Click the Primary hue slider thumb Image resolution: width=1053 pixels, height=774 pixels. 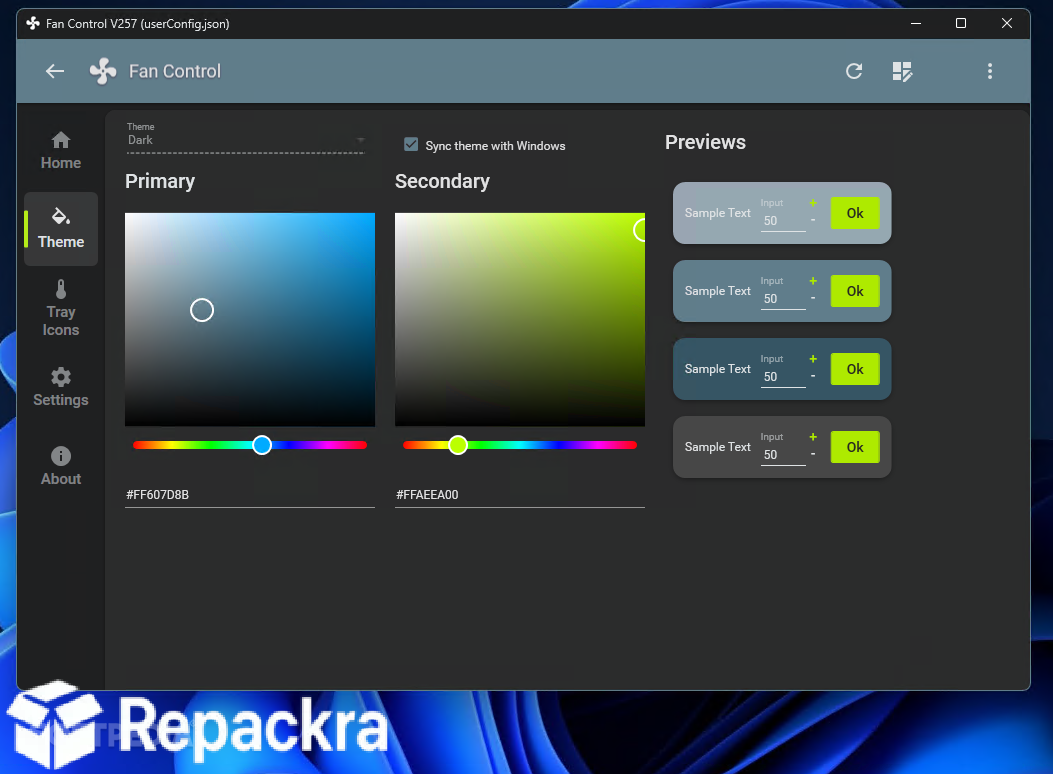(262, 445)
